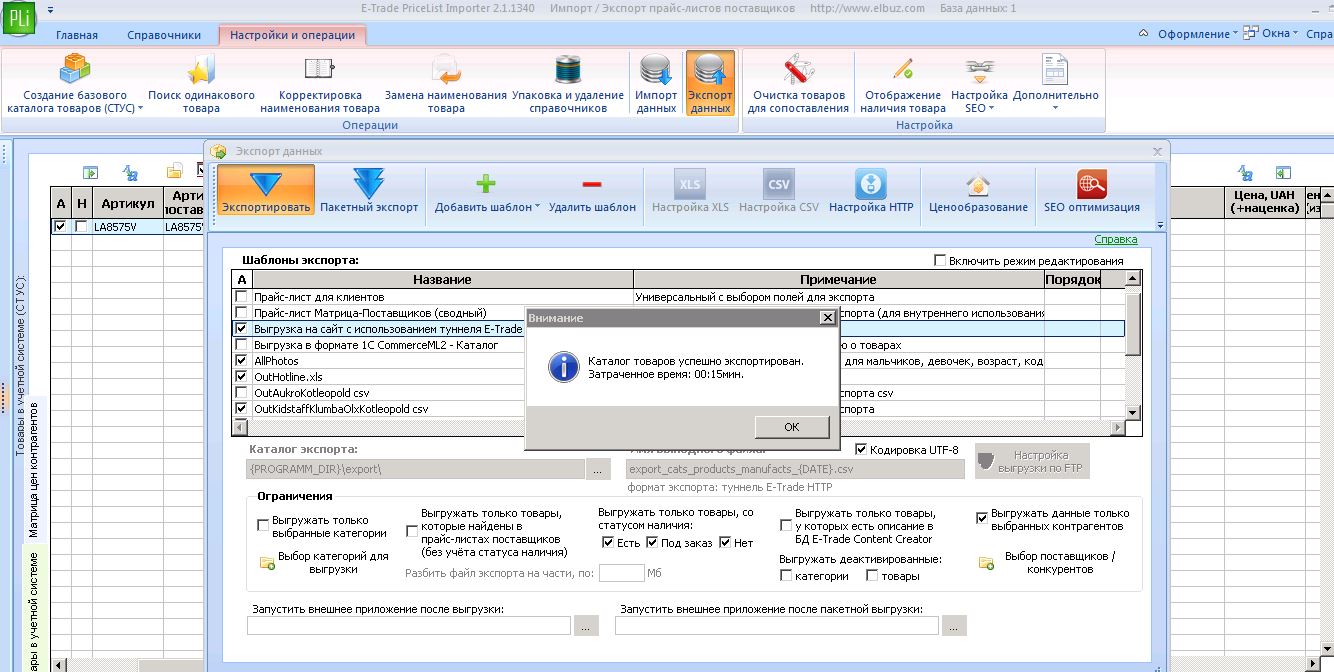The image size is (1334, 672).
Task: Select row Выгрузка в формате 1С CommerceML2
Action: [x=679, y=345]
